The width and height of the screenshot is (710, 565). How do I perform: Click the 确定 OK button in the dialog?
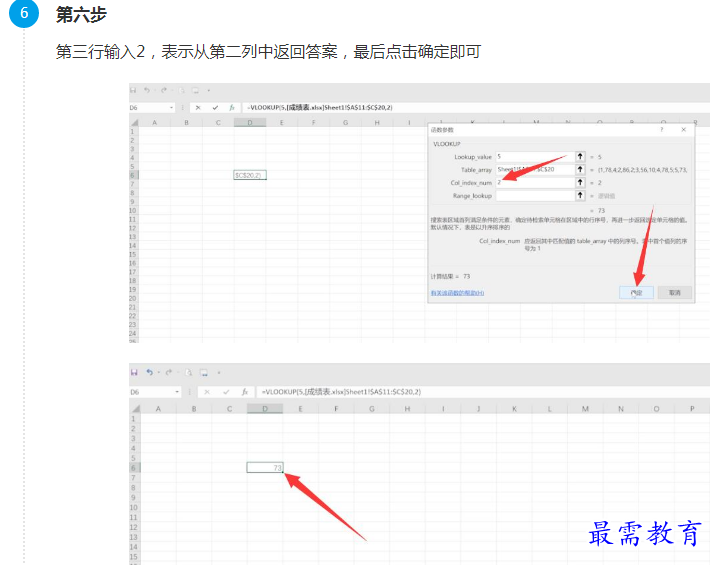pos(636,292)
